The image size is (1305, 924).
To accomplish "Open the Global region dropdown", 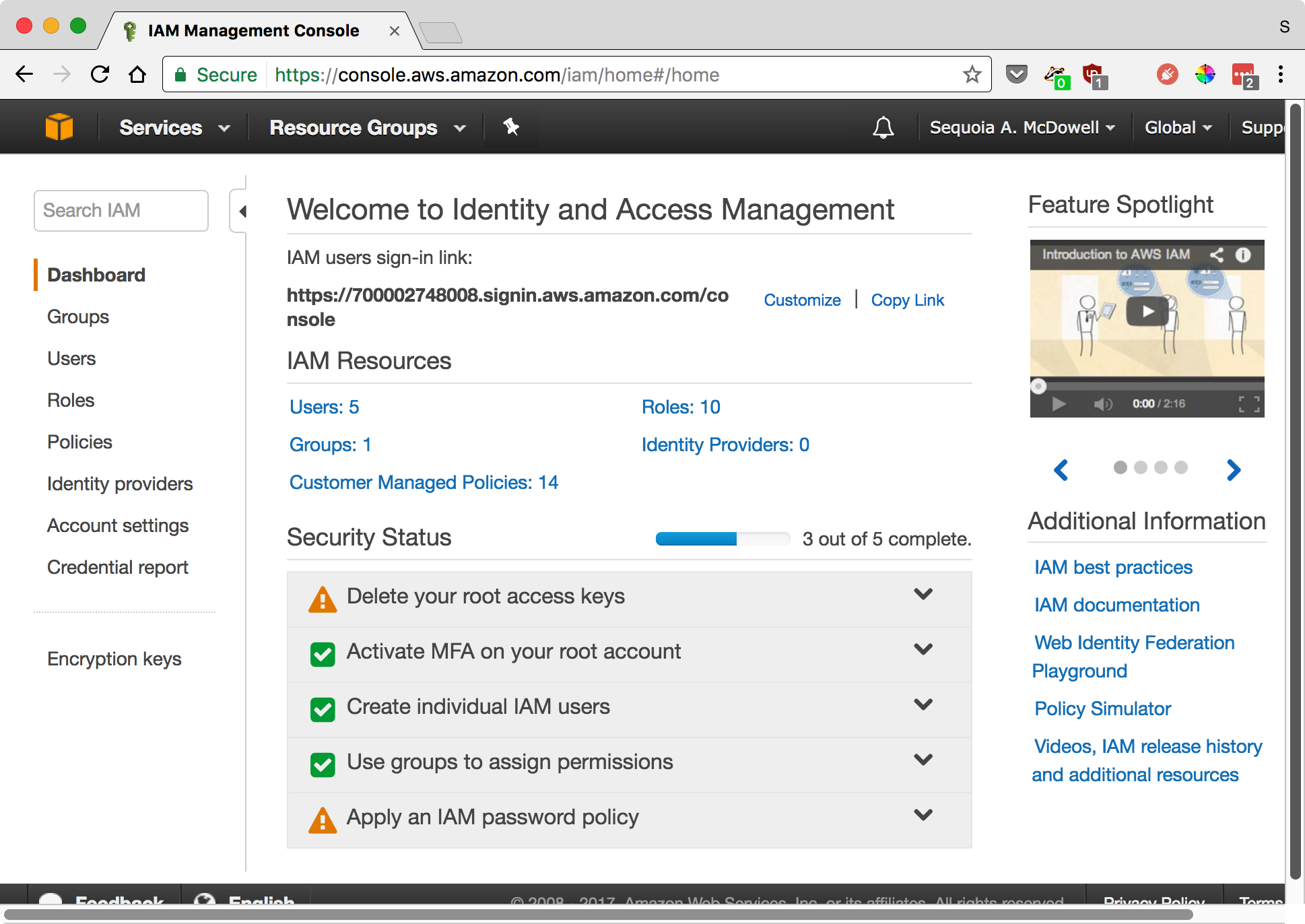I will pos(1178,127).
